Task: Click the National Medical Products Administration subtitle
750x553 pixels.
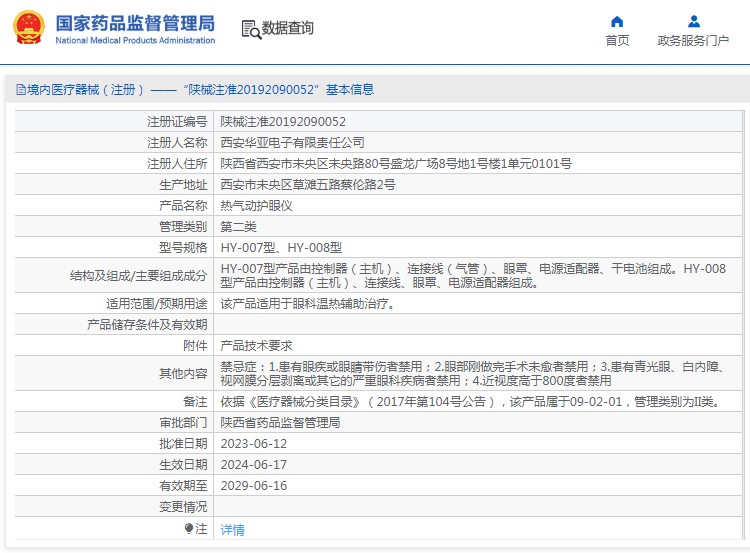Action: pos(135,41)
